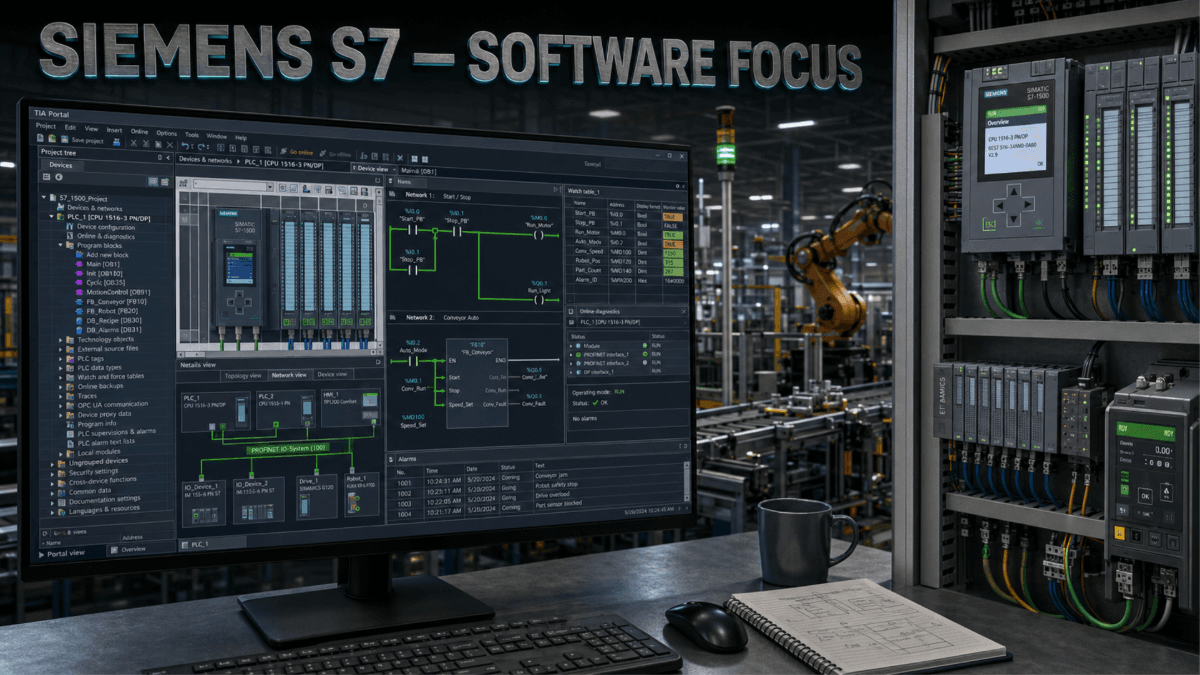The image size is (1200, 675).
Task: Open the Main [OB1] block
Action: [x=98, y=264]
